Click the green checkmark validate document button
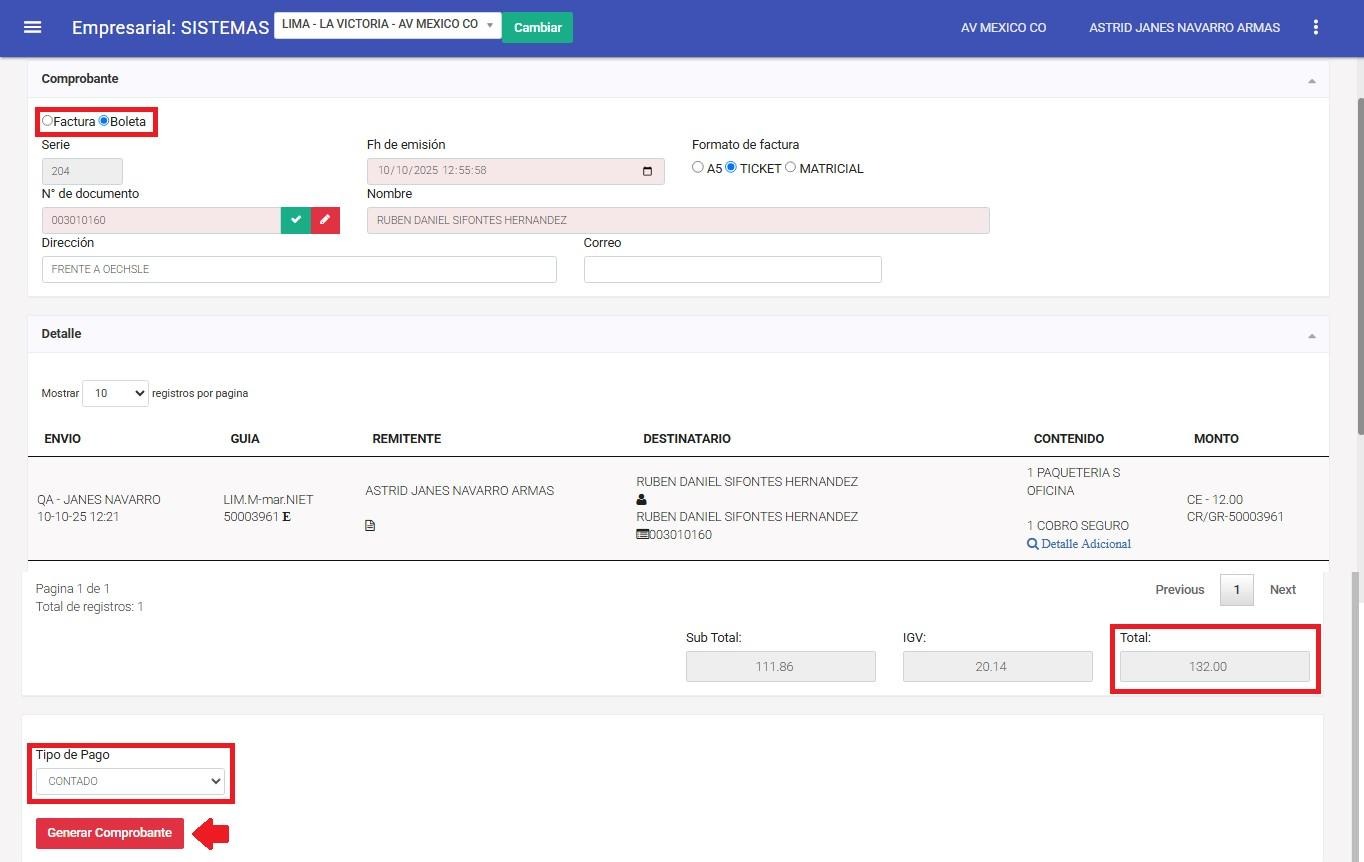 (296, 220)
